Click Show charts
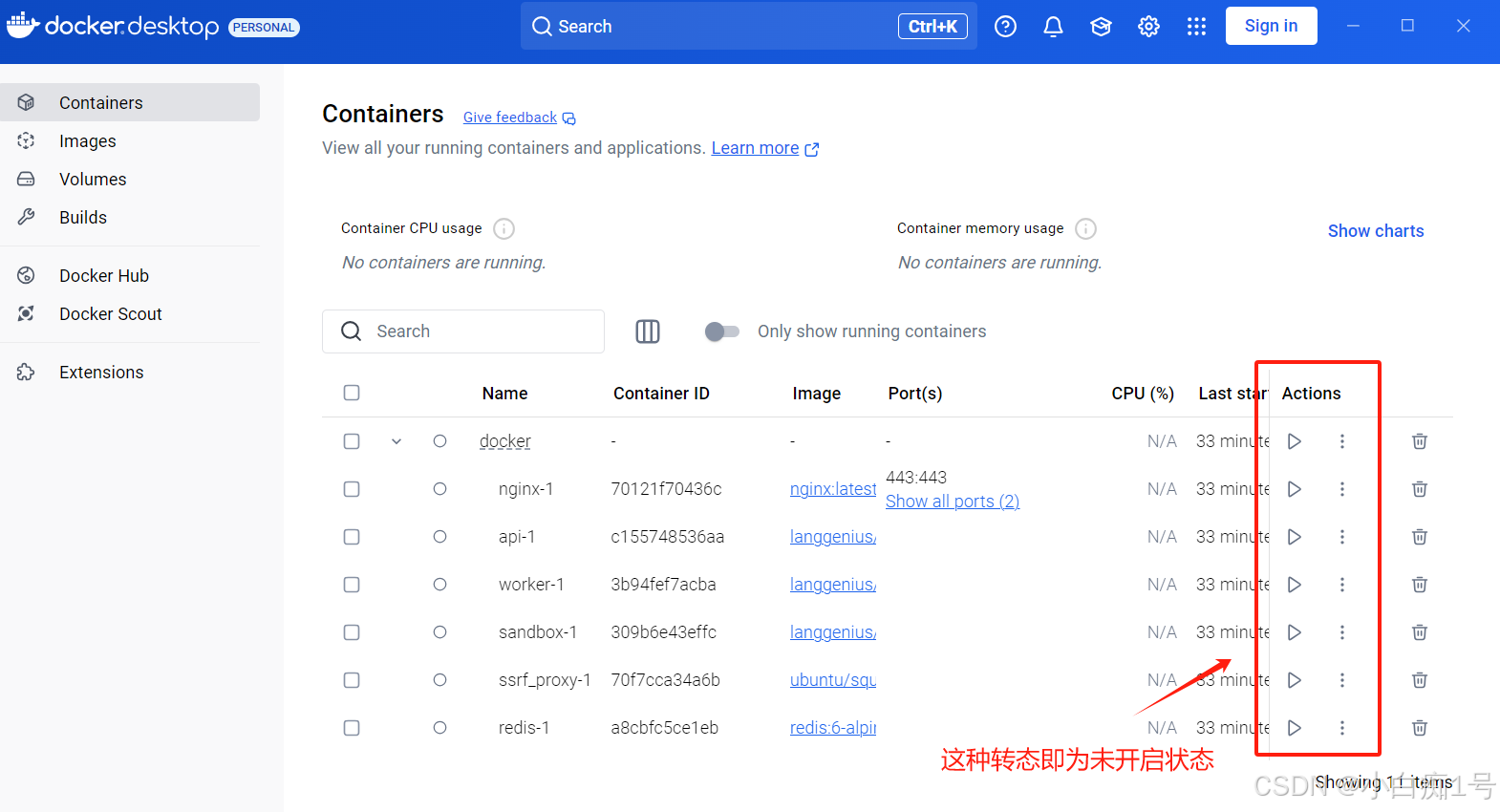Image resolution: width=1500 pixels, height=812 pixels. pos(1376,231)
